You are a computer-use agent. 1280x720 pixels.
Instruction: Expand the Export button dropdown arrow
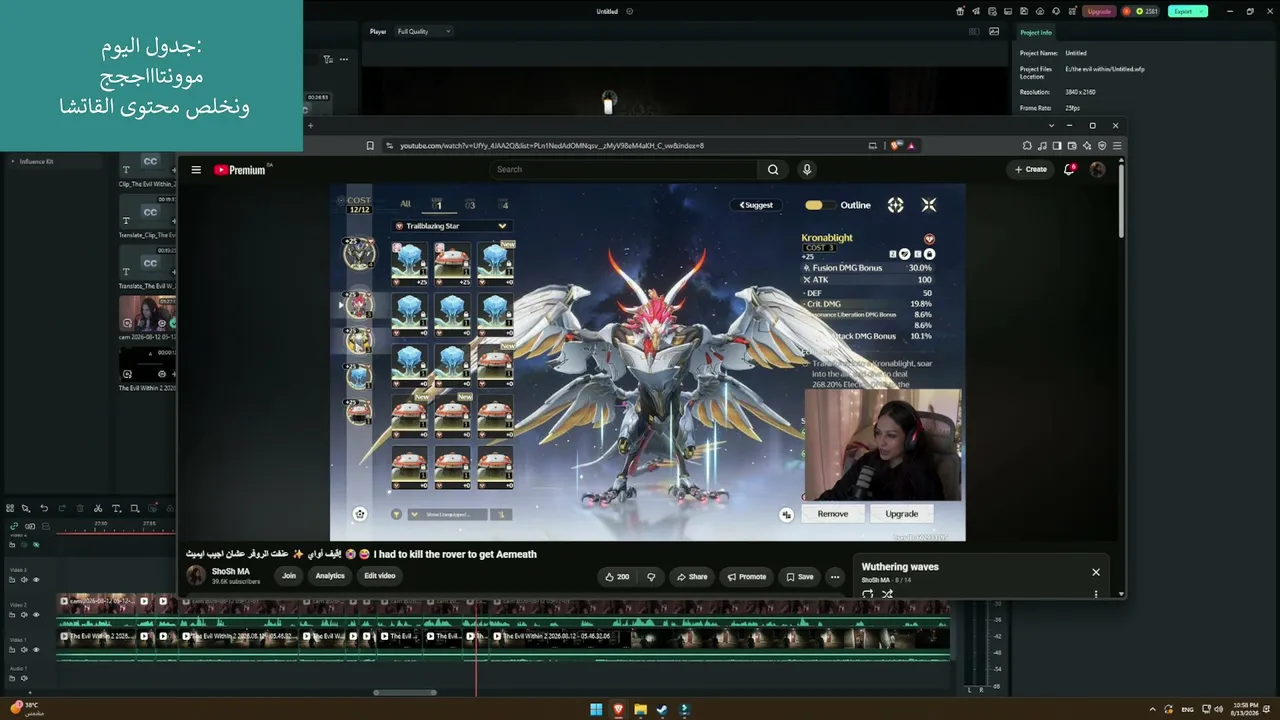(x=1201, y=11)
